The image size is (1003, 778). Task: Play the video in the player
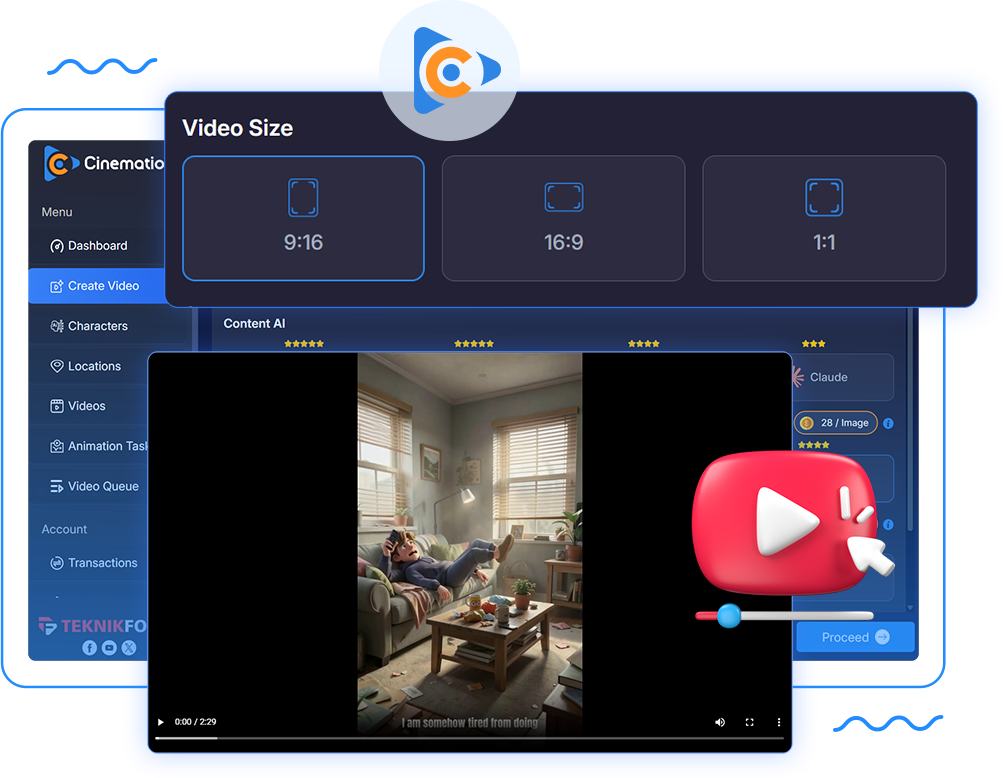(x=160, y=722)
